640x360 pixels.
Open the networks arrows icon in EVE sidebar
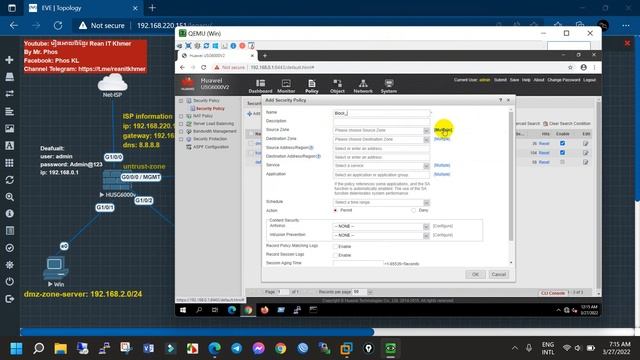click(9, 94)
